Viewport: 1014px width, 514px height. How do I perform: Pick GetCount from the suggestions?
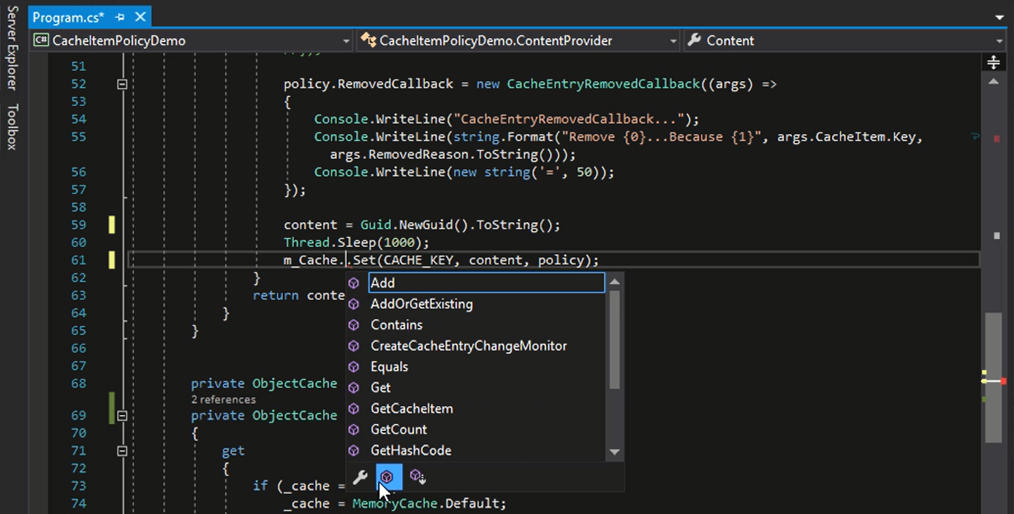[x=398, y=429]
